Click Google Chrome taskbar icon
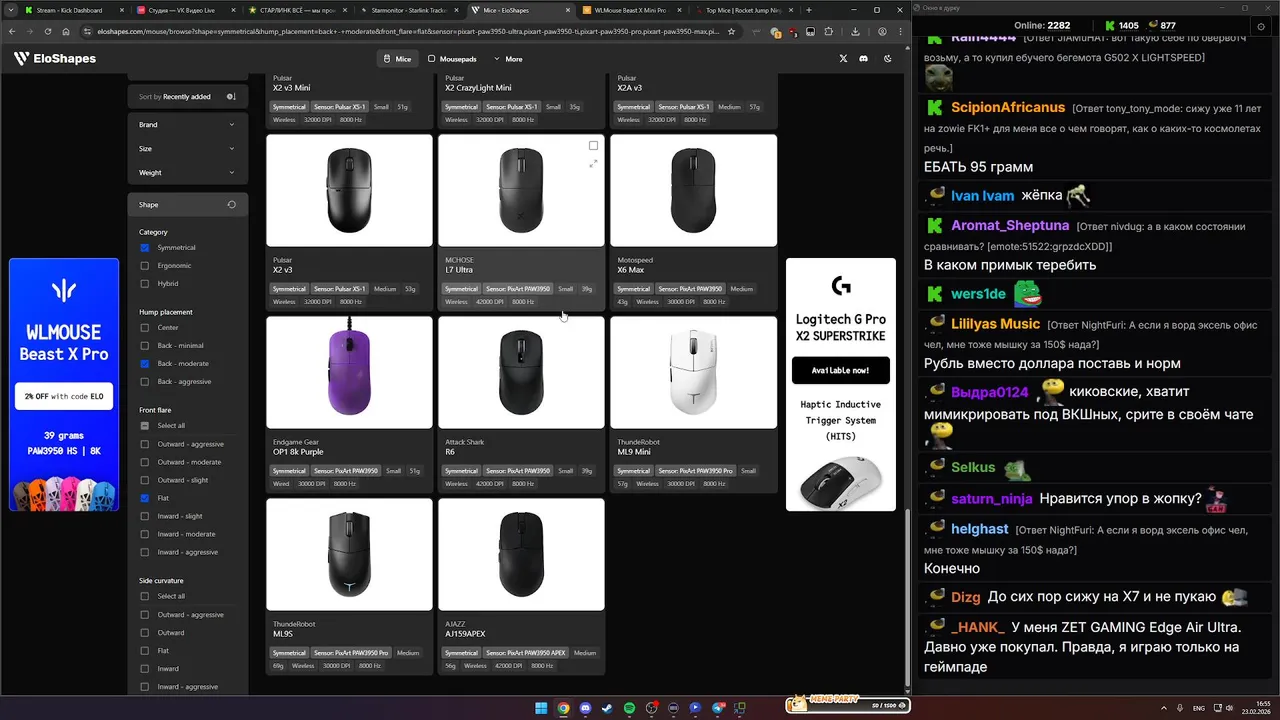Image resolution: width=1280 pixels, height=720 pixels. 563,708
